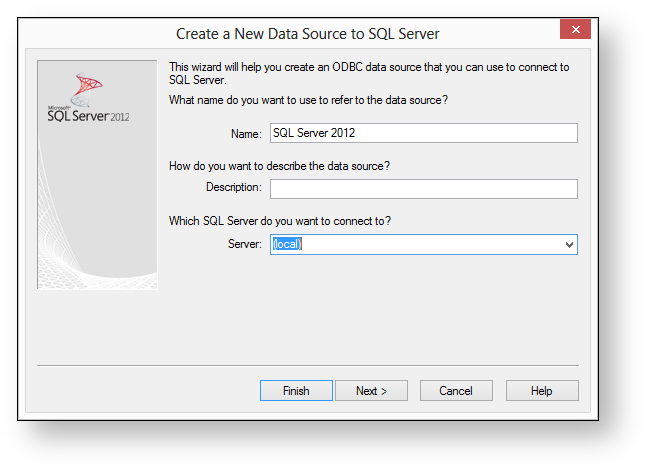Expand the Server dropdown arrow
Screen dimensions: 647x469
point(569,245)
